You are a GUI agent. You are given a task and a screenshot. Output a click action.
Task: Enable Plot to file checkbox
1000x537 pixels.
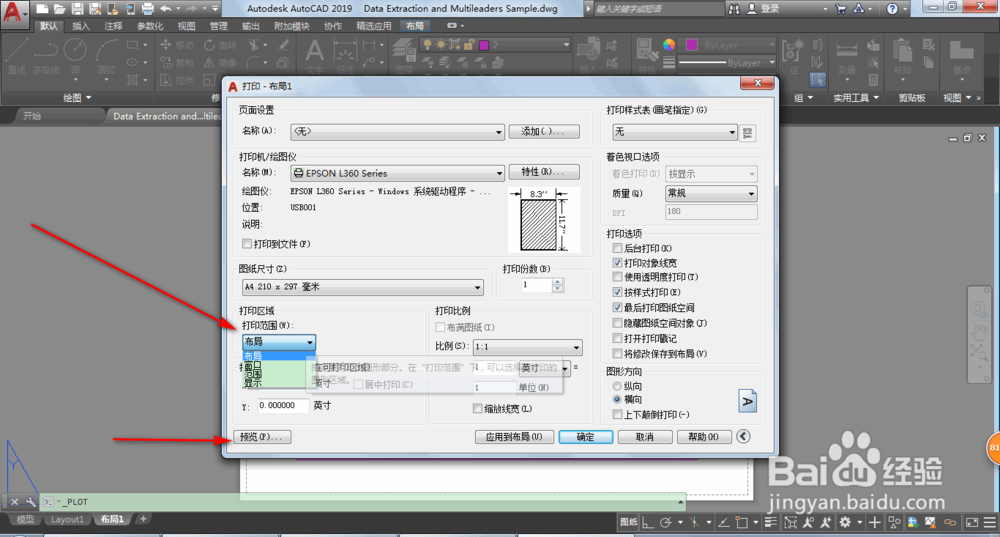(247, 244)
